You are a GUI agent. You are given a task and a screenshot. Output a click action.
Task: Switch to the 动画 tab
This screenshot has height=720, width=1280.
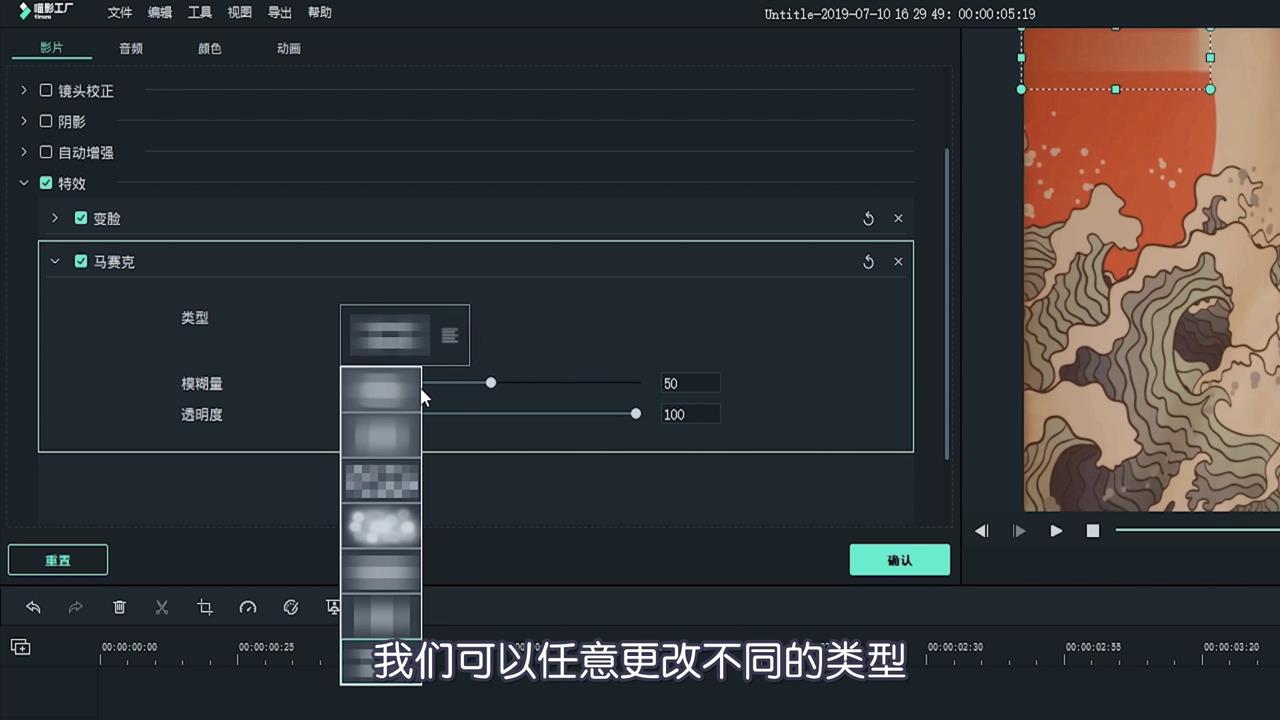click(x=289, y=48)
